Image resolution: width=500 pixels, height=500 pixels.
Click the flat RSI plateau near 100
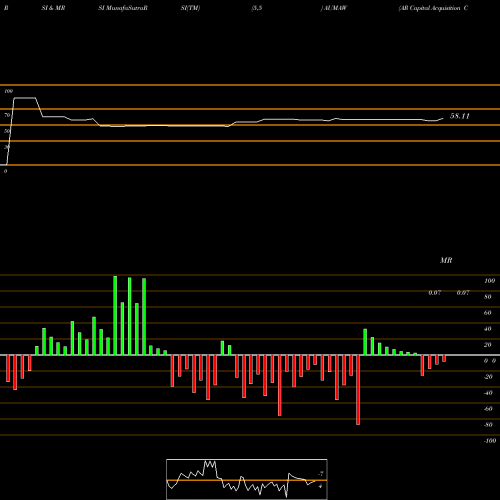[24, 98]
